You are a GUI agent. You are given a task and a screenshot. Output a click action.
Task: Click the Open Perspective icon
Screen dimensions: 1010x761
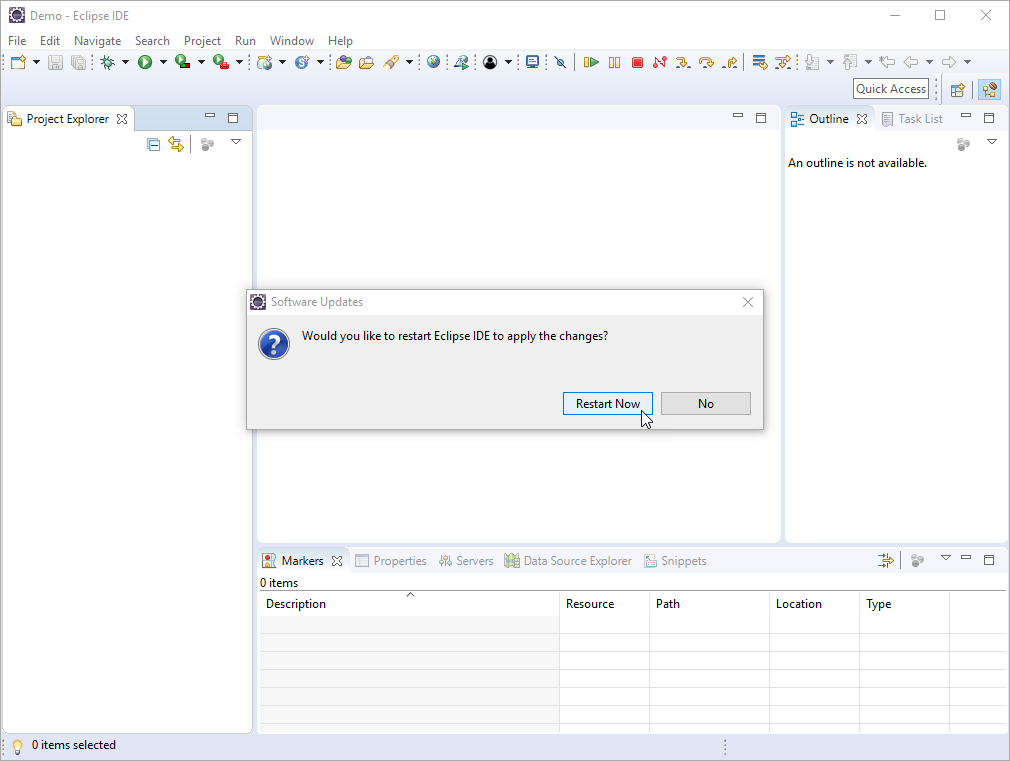point(957,90)
